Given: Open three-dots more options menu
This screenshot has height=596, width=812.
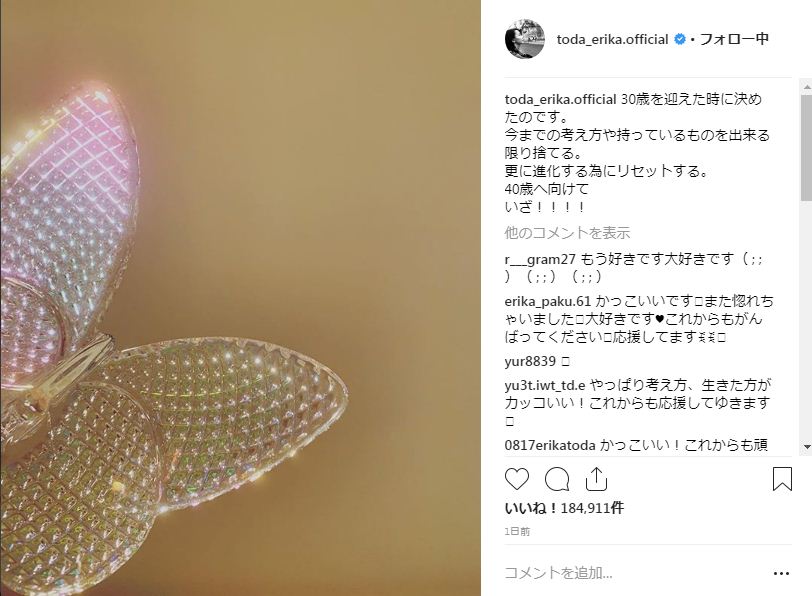Looking at the screenshot, I should tap(781, 573).
